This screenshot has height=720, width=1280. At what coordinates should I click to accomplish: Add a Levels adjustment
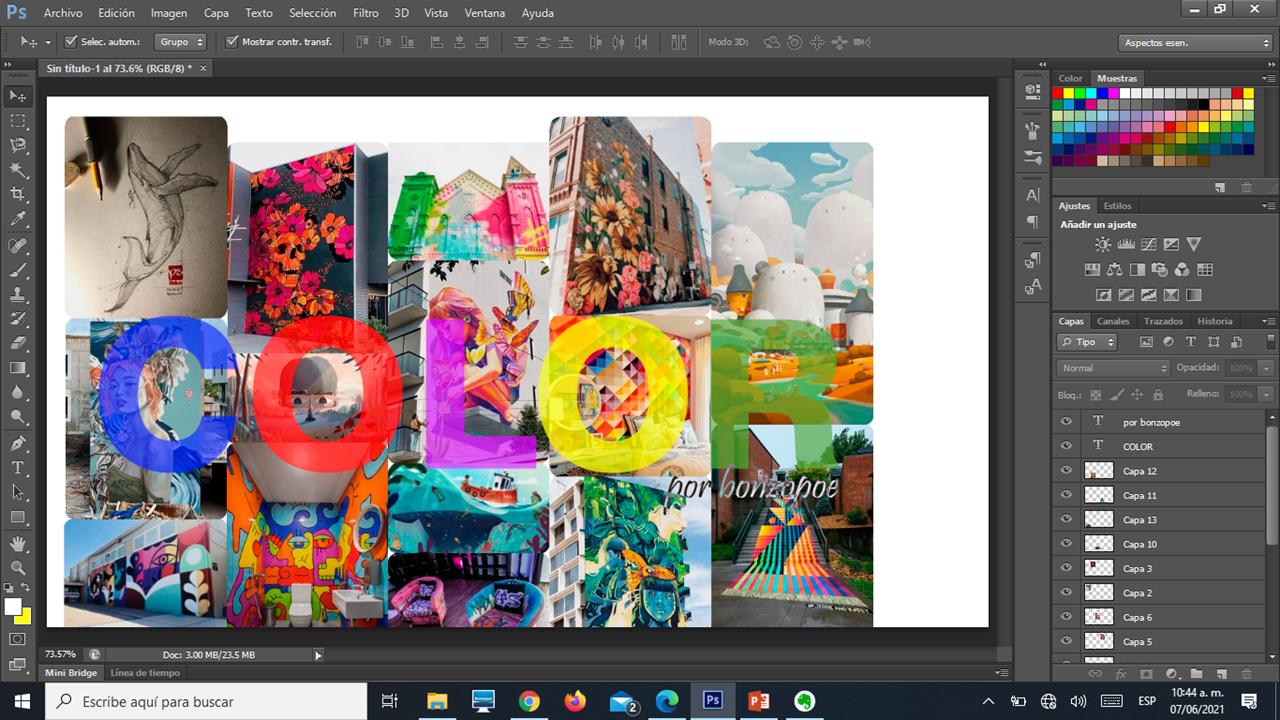(1125, 244)
